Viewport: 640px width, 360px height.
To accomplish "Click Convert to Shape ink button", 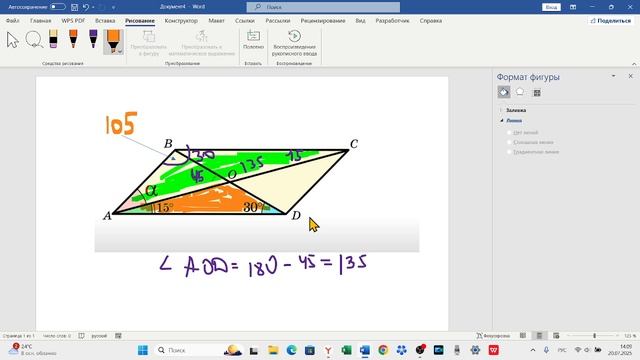I will tap(148, 43).
